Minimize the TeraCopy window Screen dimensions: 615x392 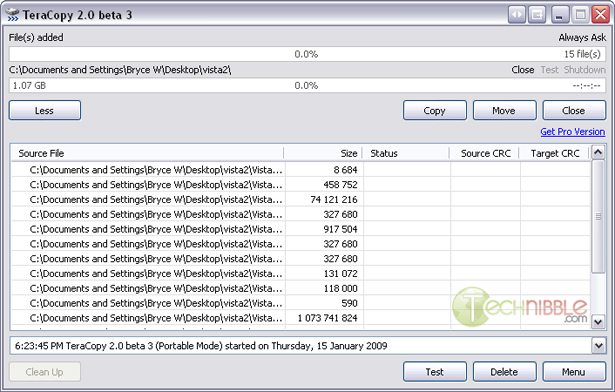pyautogui.click(x=560, y=15)
